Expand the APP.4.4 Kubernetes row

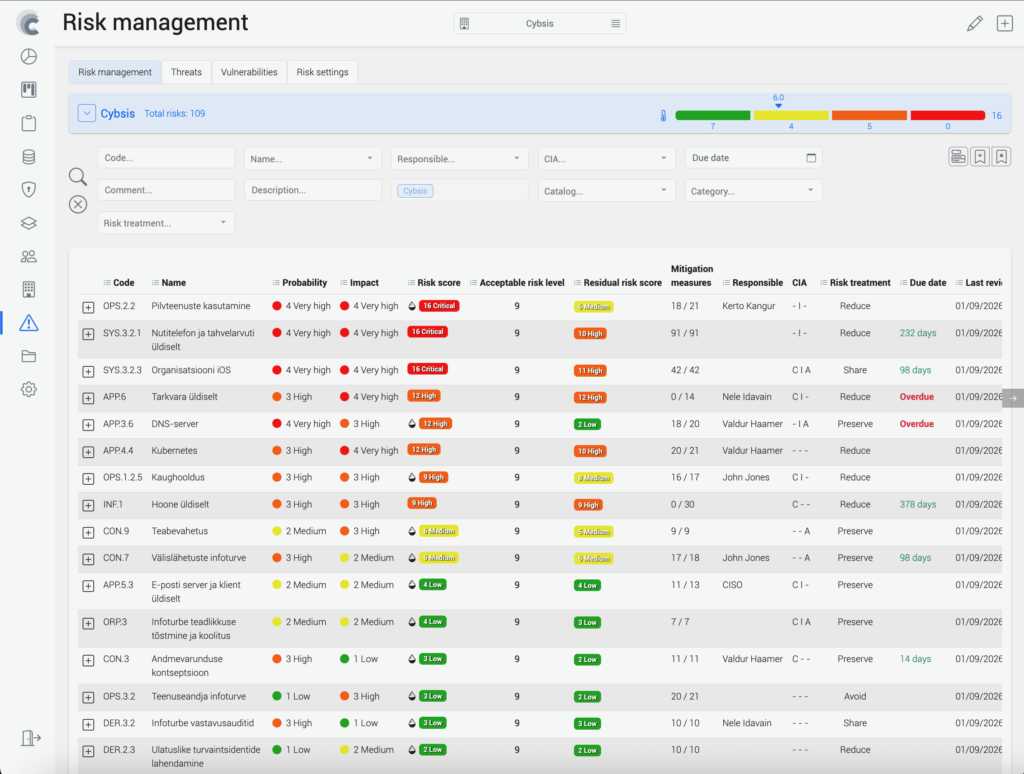click(88, 451)
